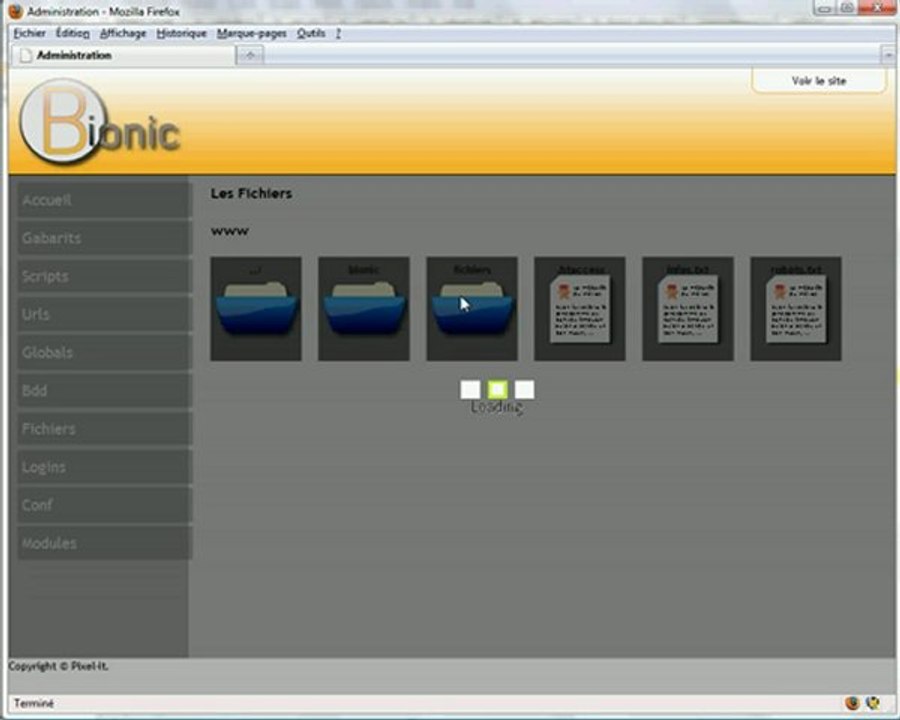Click the rightmost status bar icon
Viewport: 900px width, 720px height.
[x=873, y=703]
